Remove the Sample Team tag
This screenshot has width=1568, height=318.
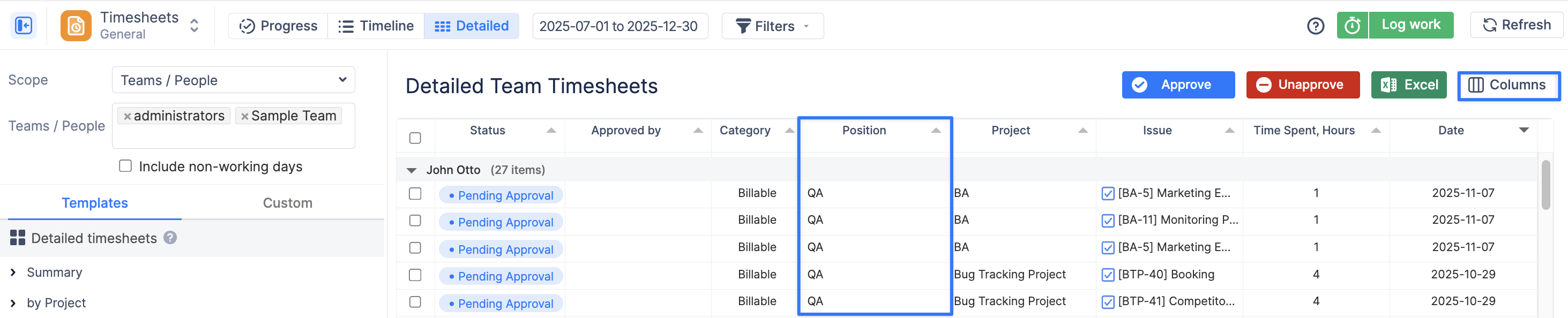point(245,116)
